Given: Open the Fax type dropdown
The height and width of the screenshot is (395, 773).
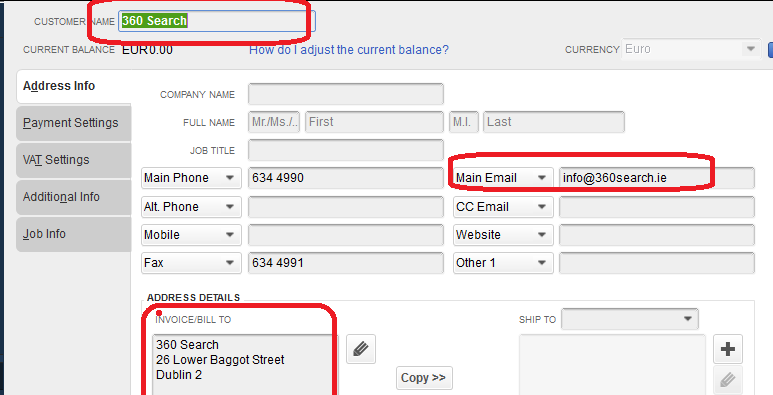Looking at the screenshot, I should pos(191,263).
